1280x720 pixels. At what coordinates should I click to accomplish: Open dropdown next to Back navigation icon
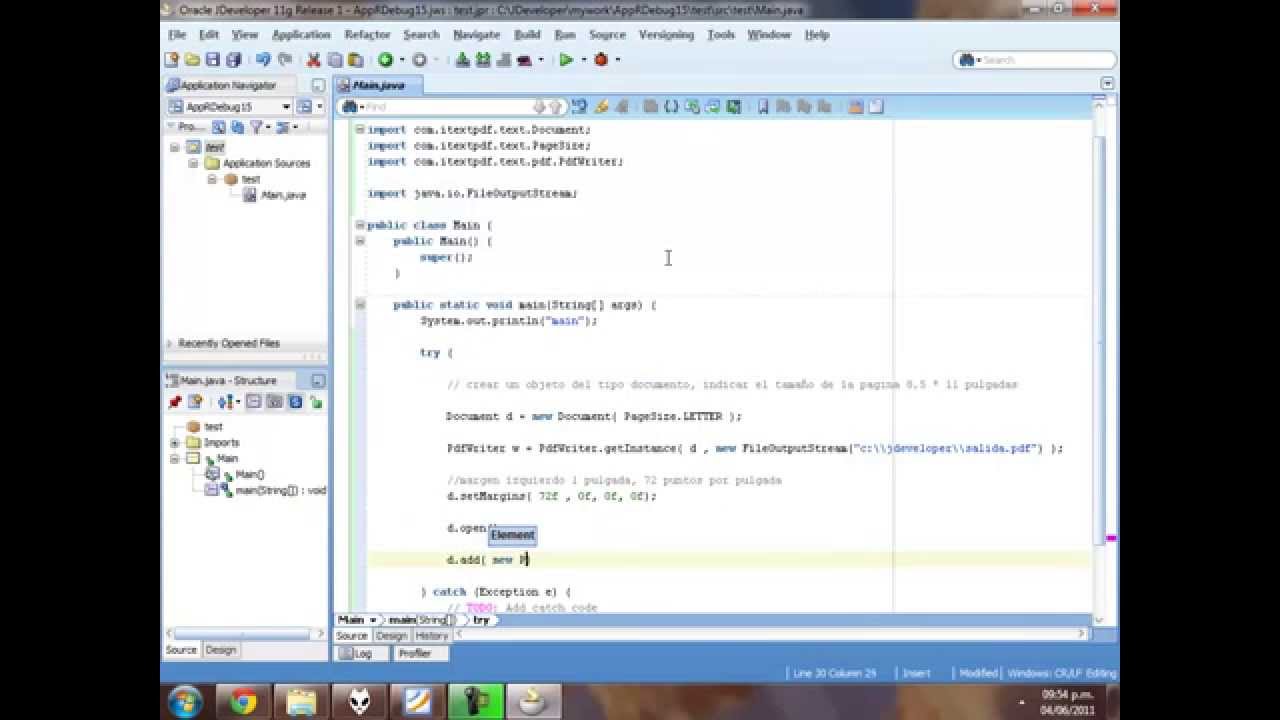point(400,60)
